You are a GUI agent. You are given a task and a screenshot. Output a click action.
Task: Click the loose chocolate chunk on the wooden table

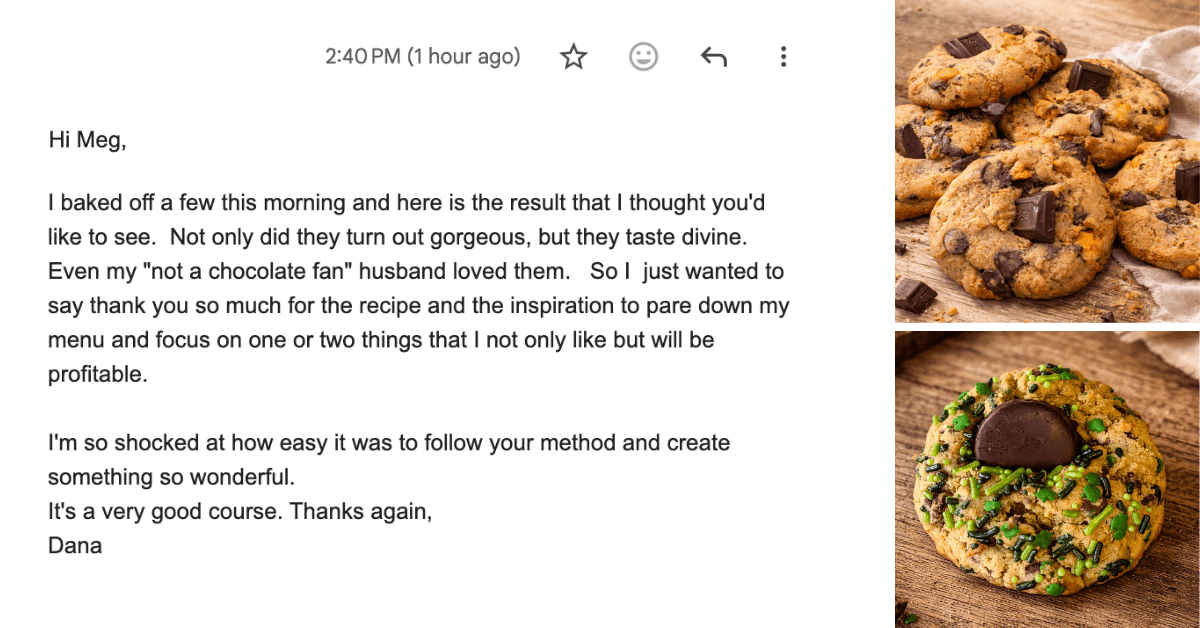click(x=915, y=295)
